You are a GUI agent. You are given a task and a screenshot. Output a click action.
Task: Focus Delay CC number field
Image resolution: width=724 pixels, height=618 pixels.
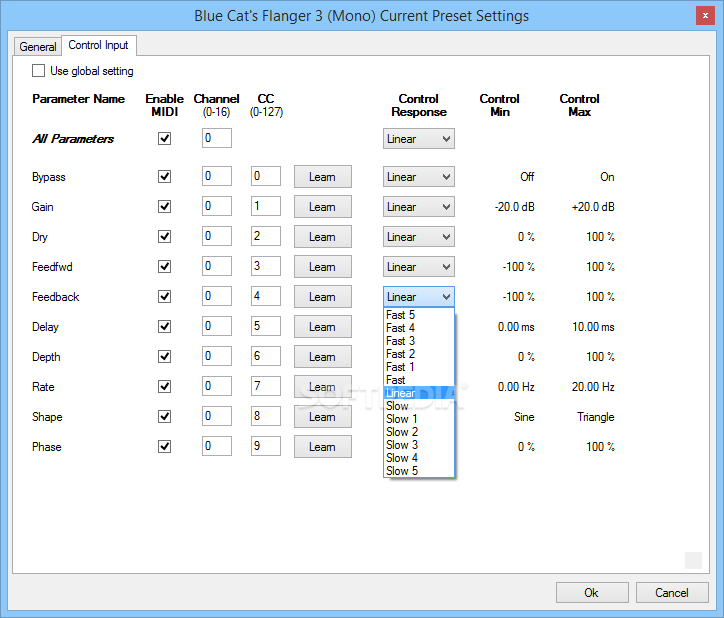pyautogui.click(x=265, y=326)
